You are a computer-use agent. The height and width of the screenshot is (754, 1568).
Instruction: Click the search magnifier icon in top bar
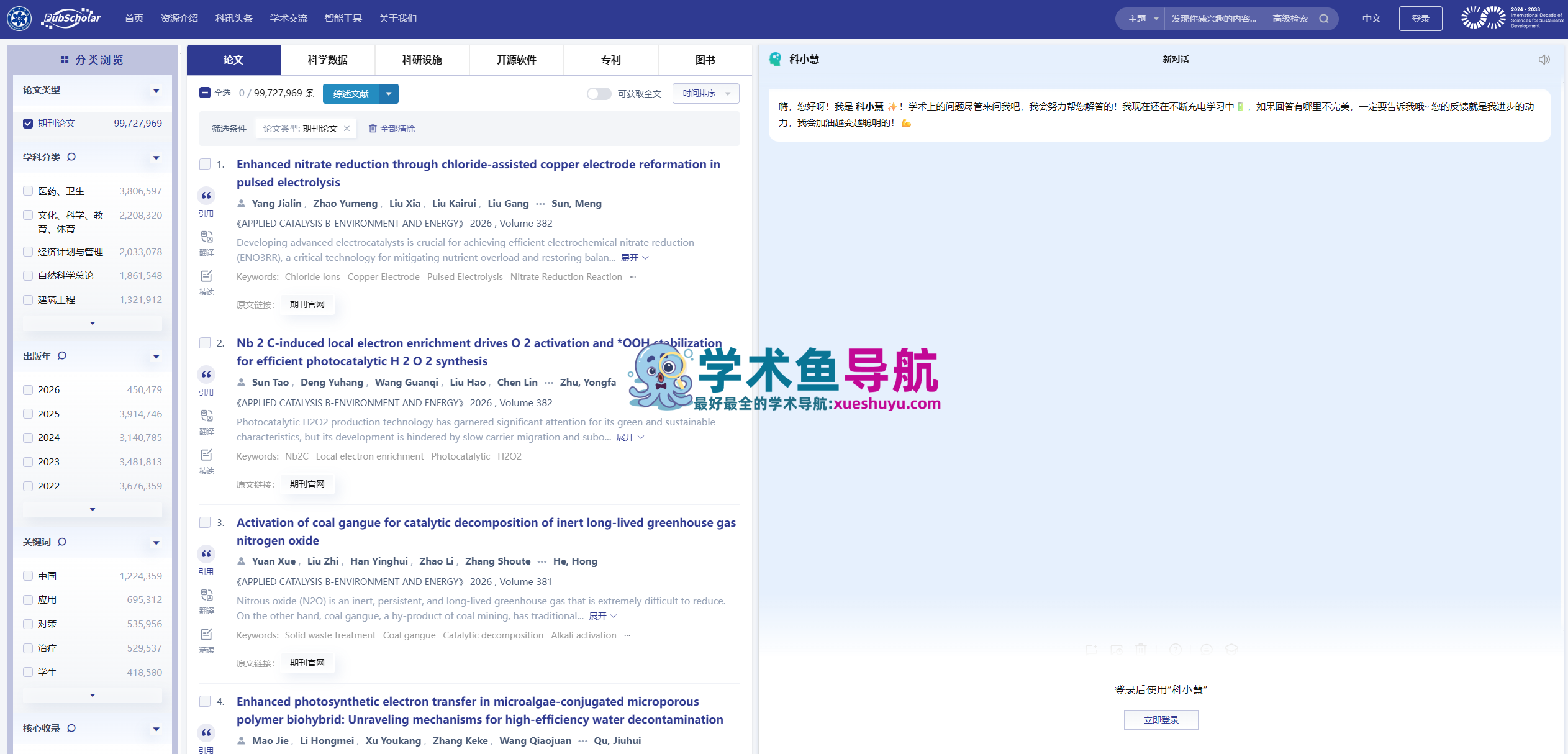[x=1323, y=19]
